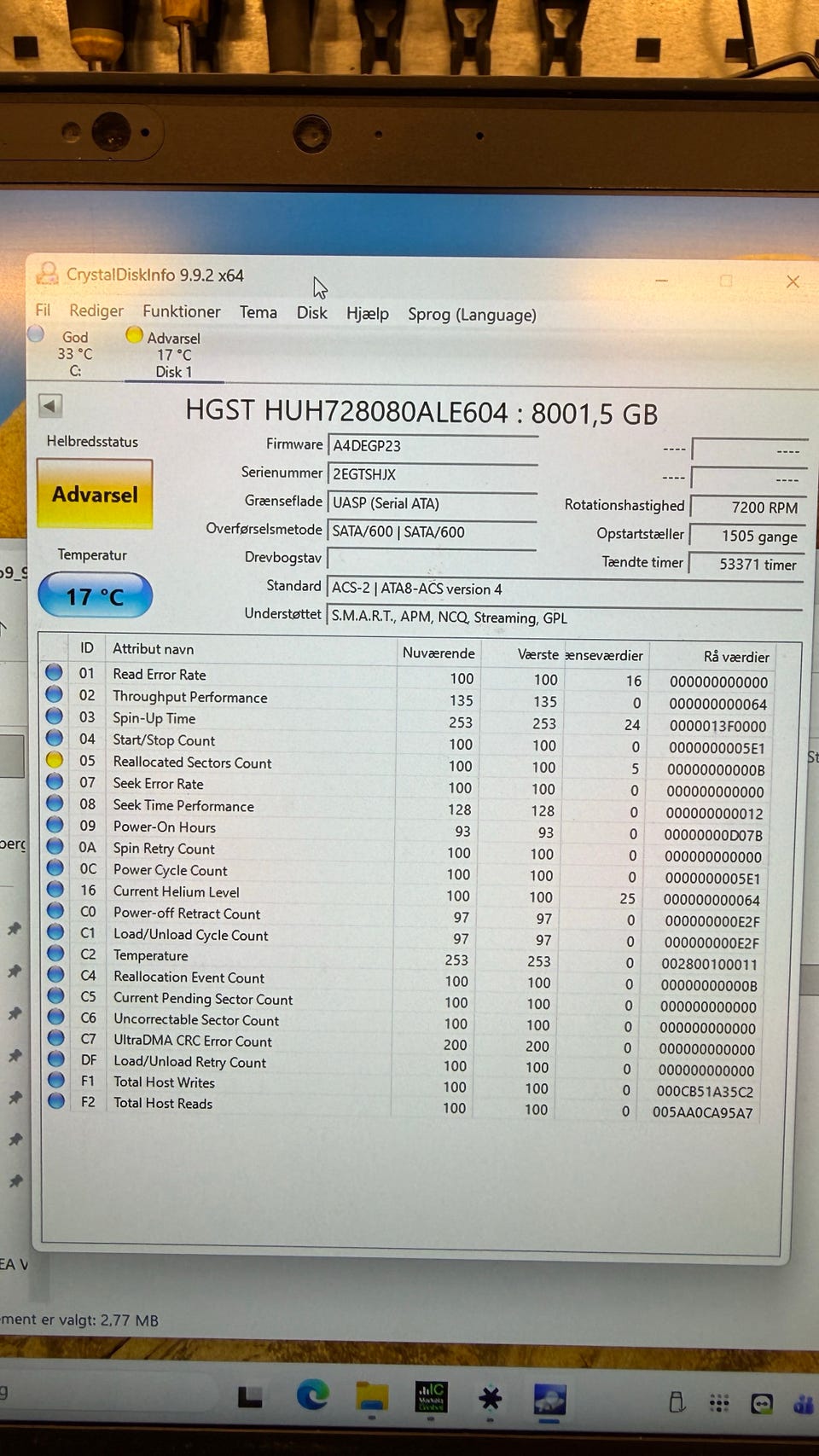Viewport: 819px width, 1456px height.
Task: Click the Safely Remove Hardware tray icon
Action: pos(677,1401)
